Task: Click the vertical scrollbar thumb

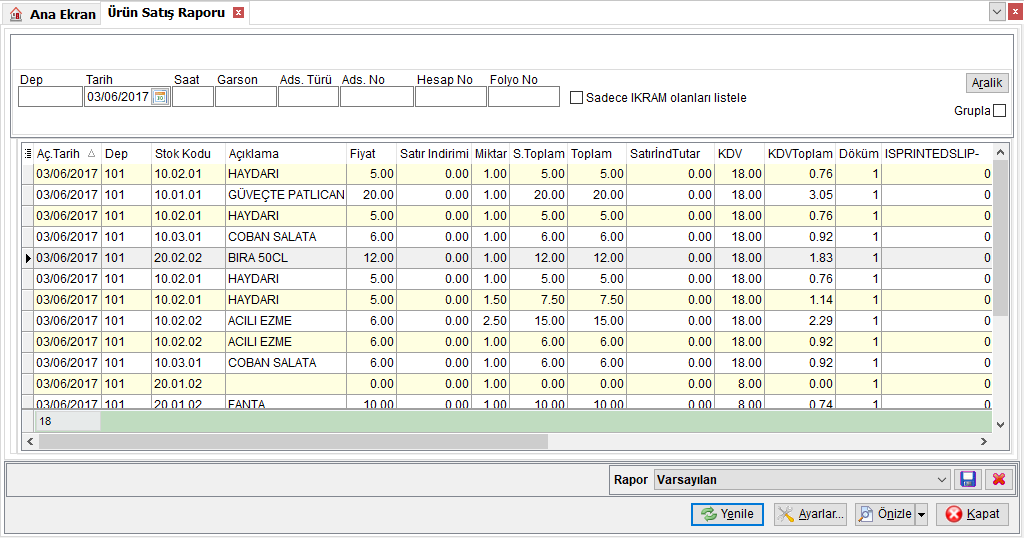Action: (x=1000, y=238)
